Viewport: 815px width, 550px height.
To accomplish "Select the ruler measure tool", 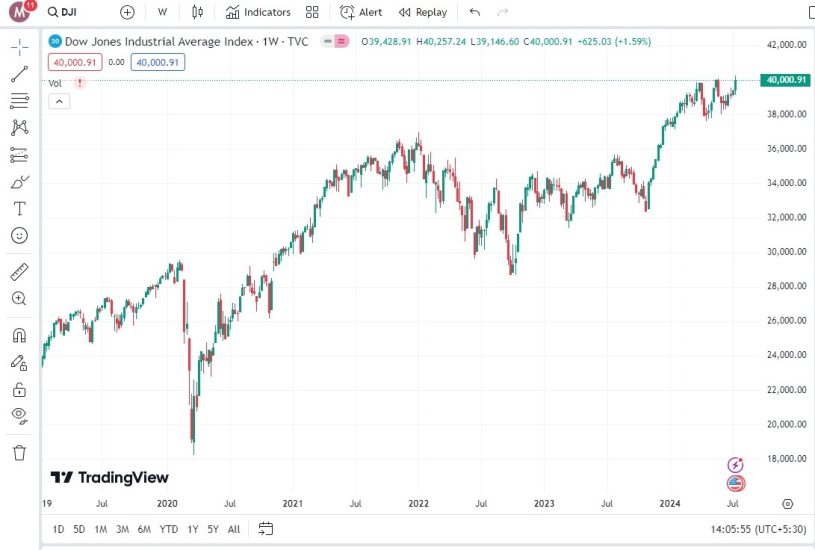I will [19, 272].
